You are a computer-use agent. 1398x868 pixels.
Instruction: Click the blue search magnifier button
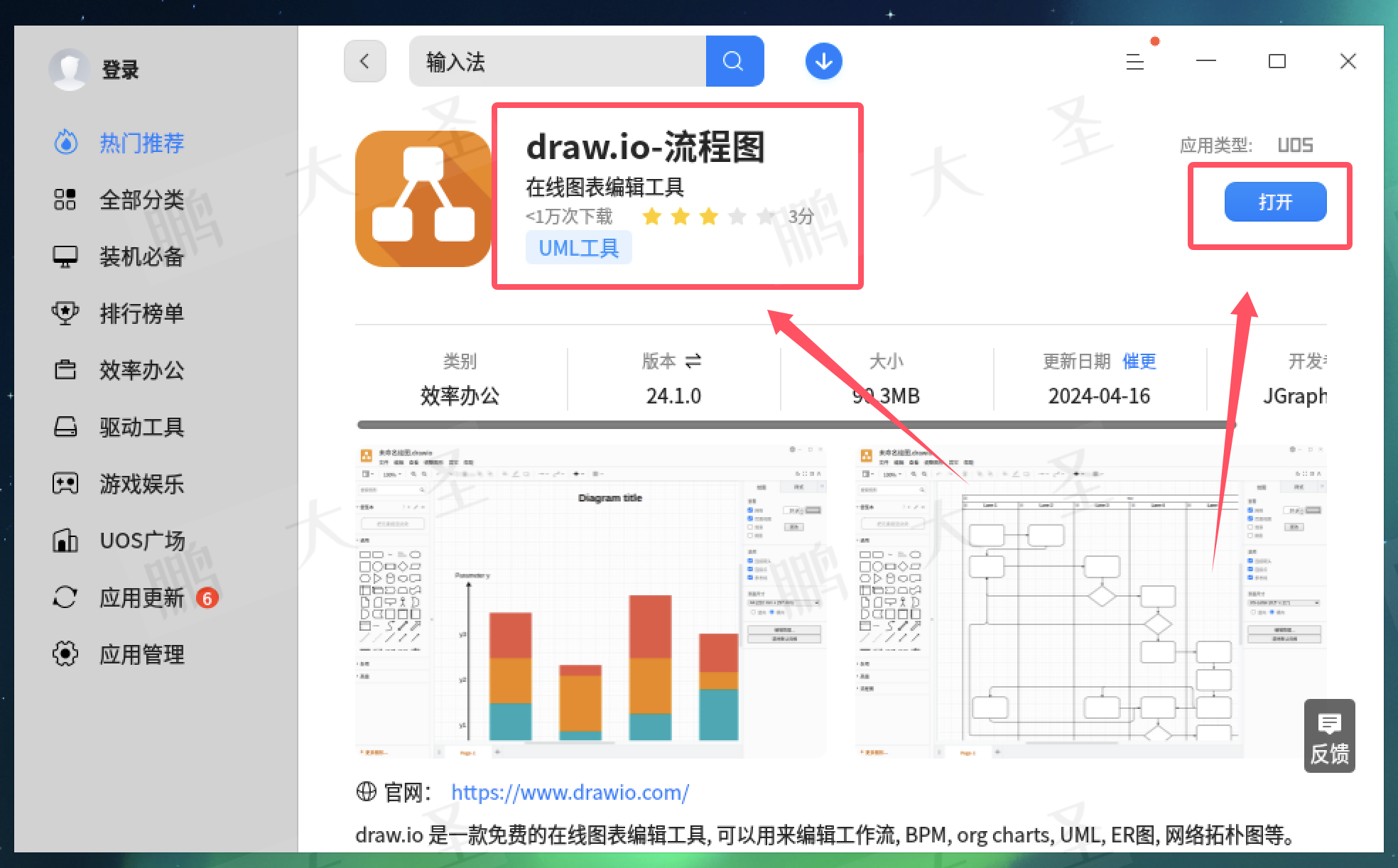pyautogui.click(x=734, y=61)
